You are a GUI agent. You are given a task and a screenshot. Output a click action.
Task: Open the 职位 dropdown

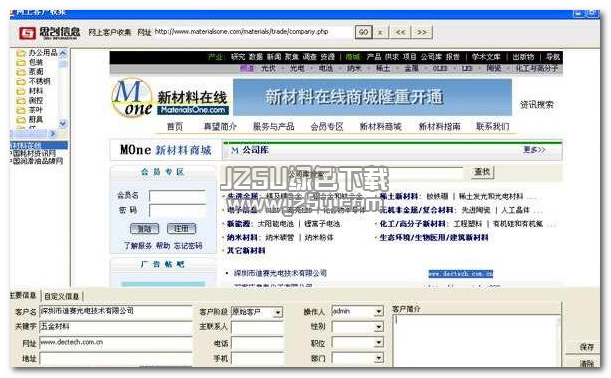tap(378, 343)
